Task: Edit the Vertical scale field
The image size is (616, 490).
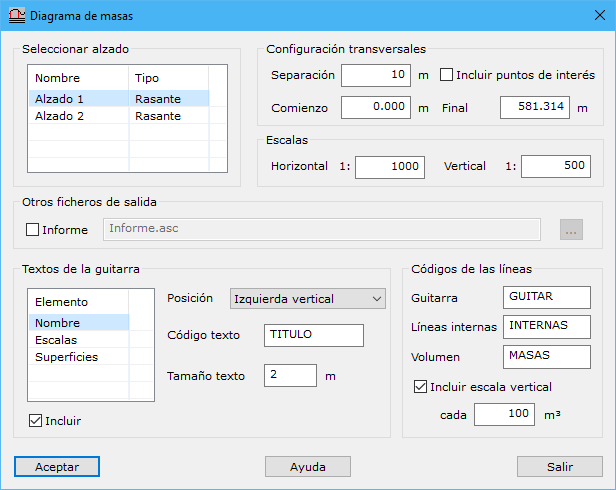Action: (556, 166)
